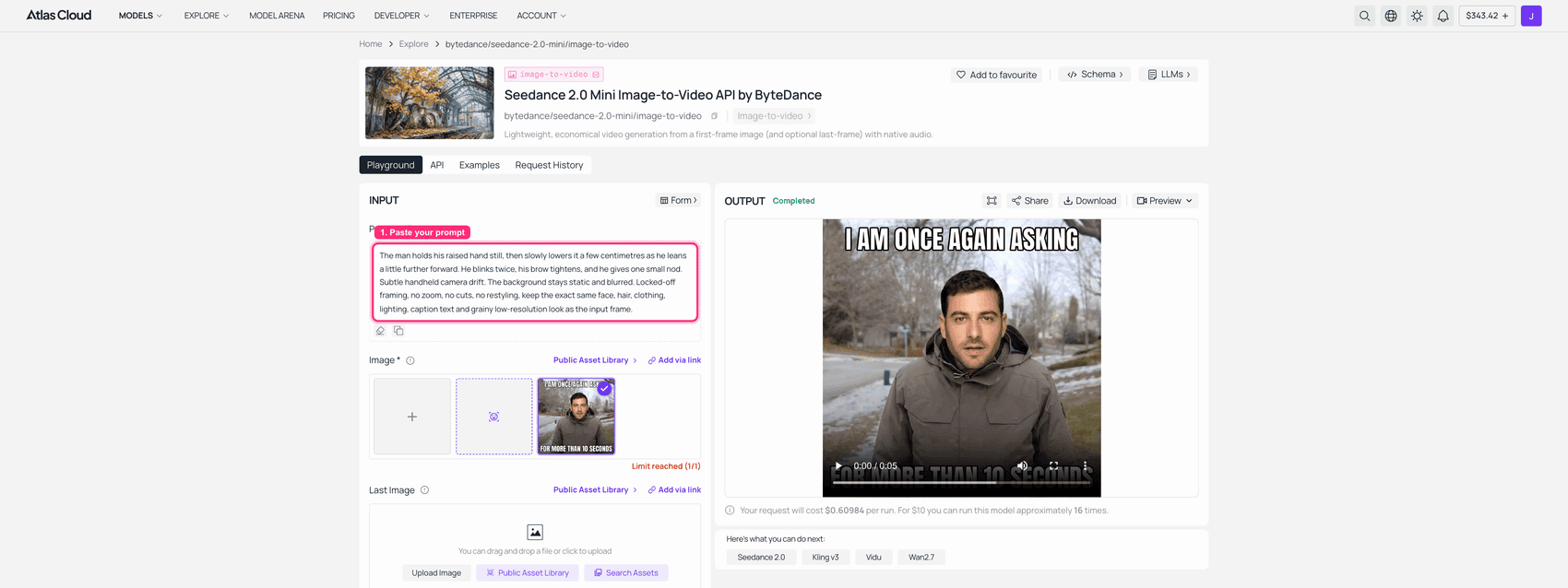This screenshot has width=1568, height=588.
Task: Click the Image field info icon
Action: tap(410, 360)
